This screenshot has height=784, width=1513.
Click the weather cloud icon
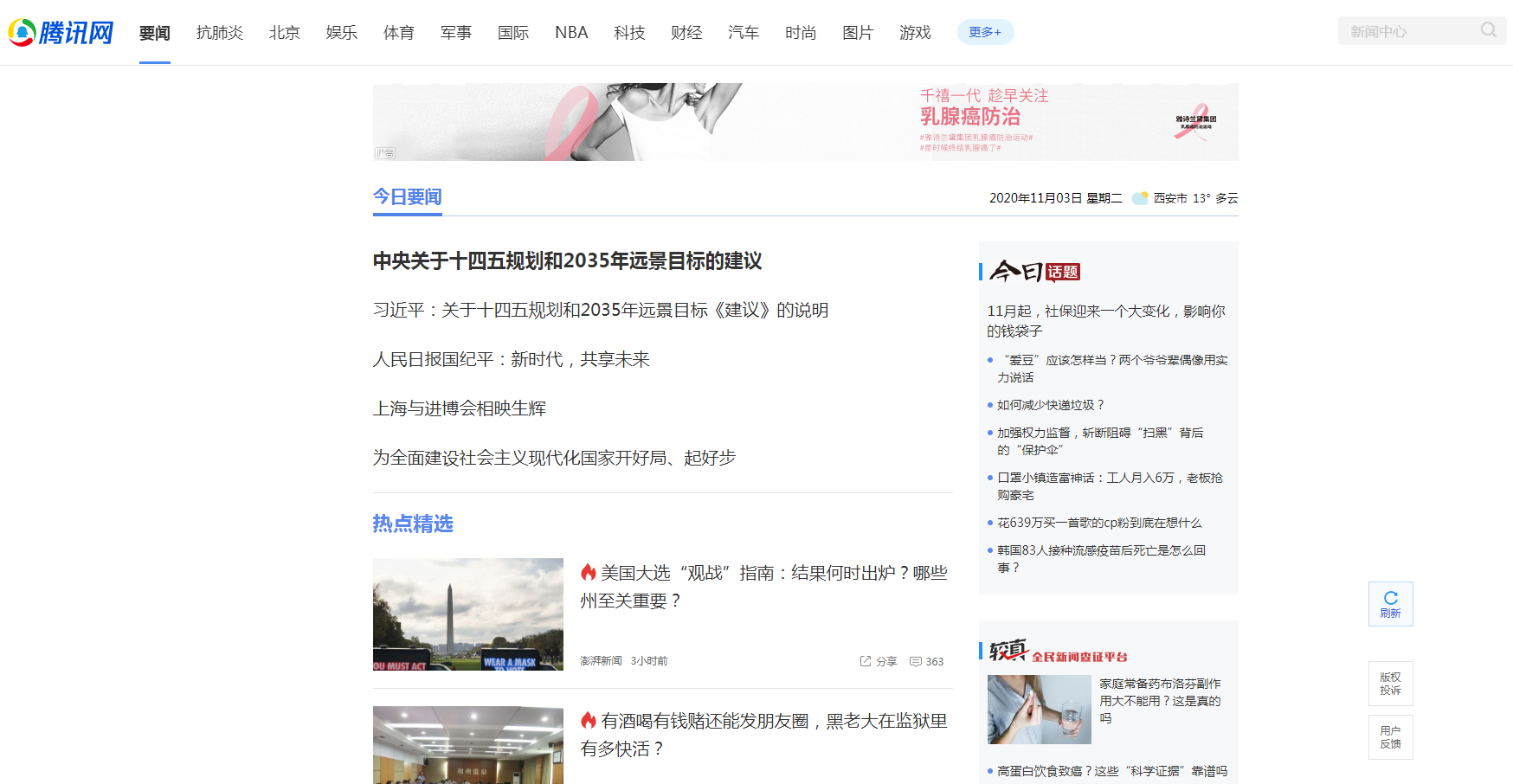[1140, 198]
